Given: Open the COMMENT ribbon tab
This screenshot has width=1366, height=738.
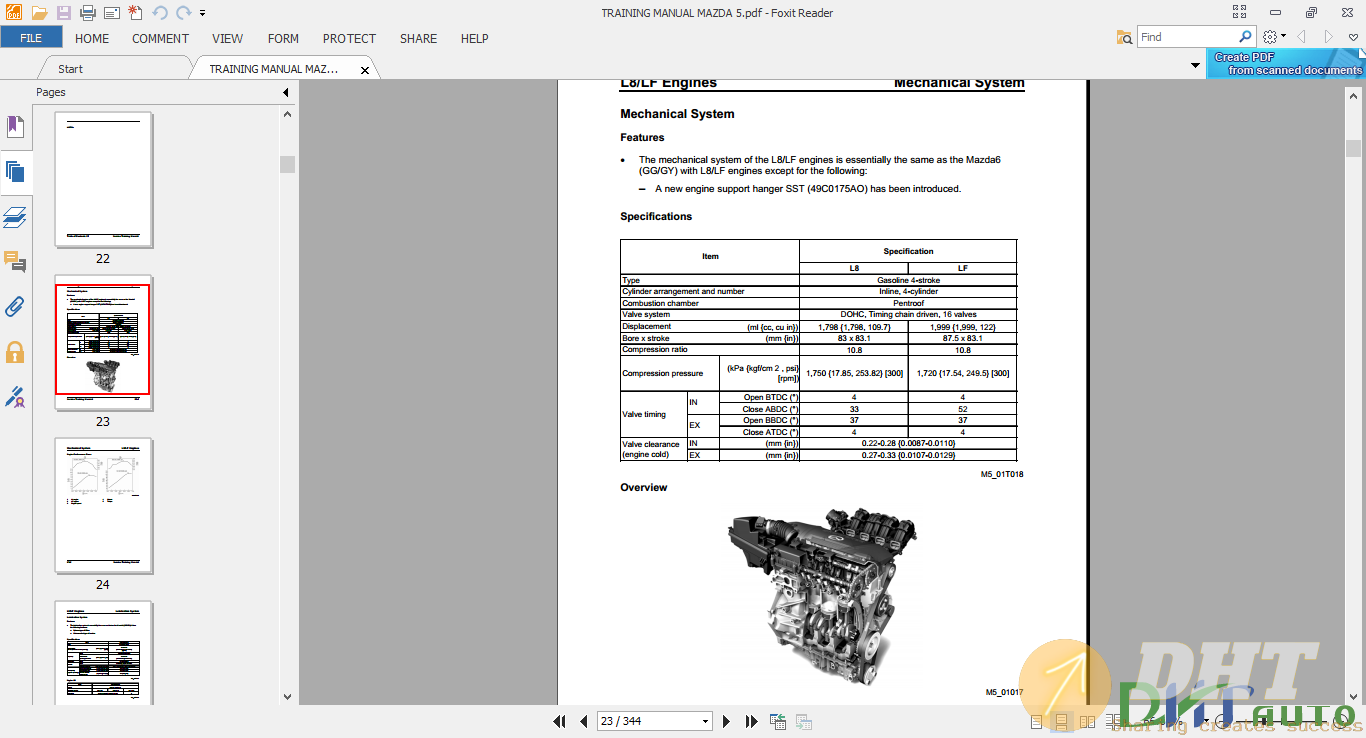Looking at the screenshot, I should 160,38.
